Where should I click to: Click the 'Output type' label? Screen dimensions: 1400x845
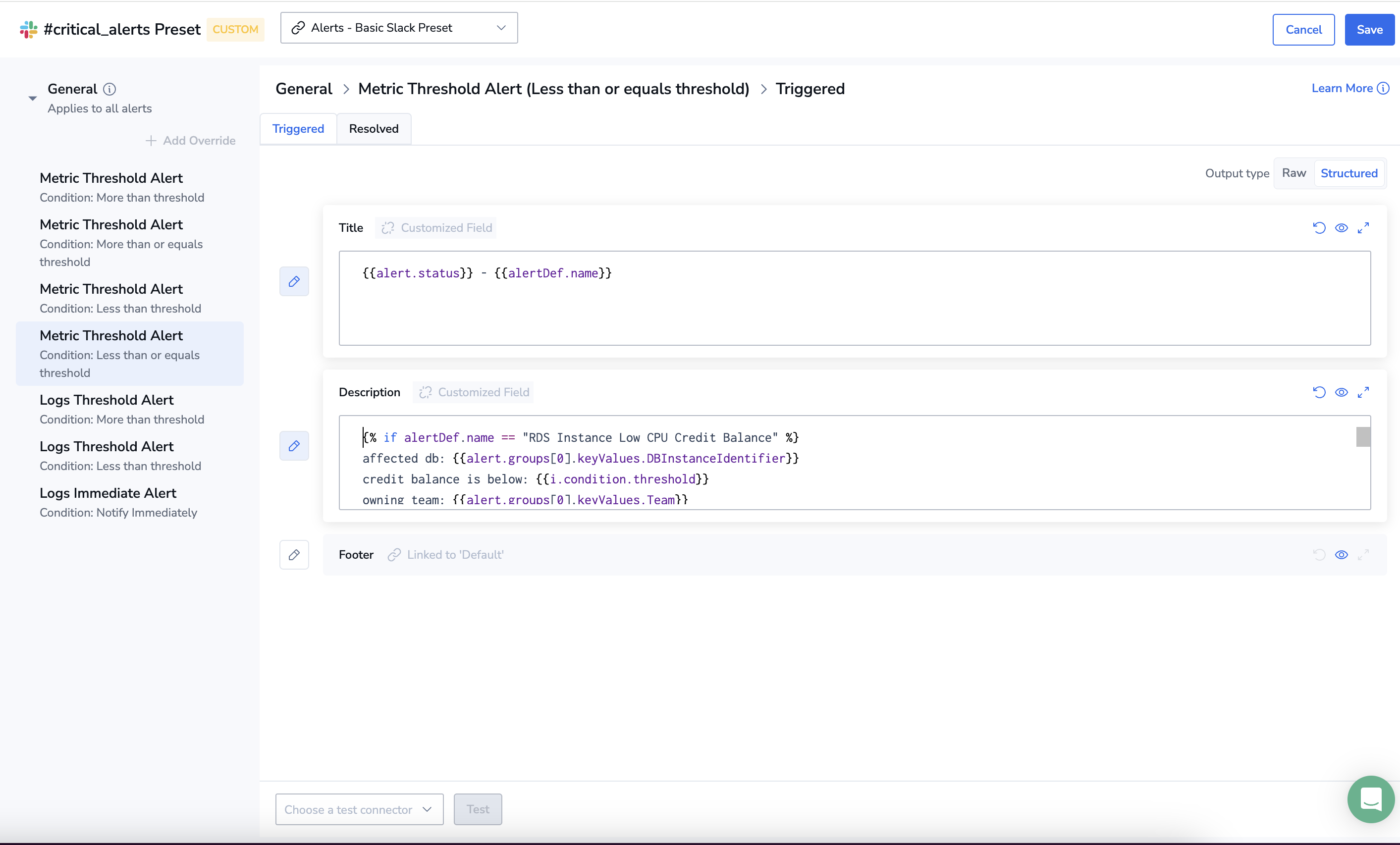tap(1237, 173)
